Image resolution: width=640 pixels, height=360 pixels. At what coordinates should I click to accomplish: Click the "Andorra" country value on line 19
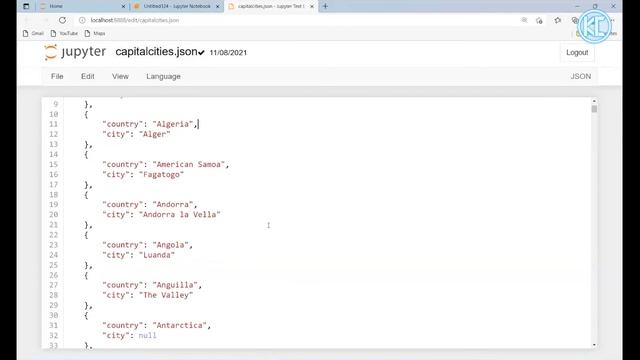tap(173, 204)
